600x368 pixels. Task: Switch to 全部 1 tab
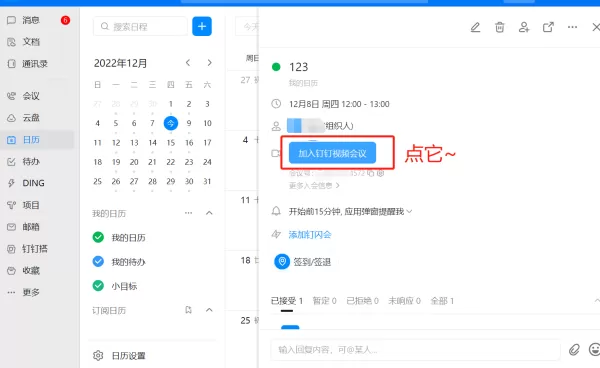442,301
